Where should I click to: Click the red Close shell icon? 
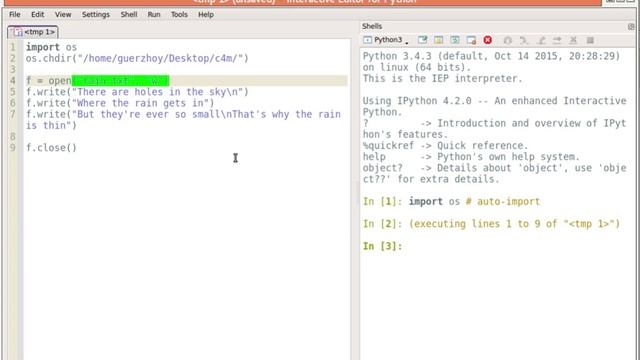[x=487, y=40]
